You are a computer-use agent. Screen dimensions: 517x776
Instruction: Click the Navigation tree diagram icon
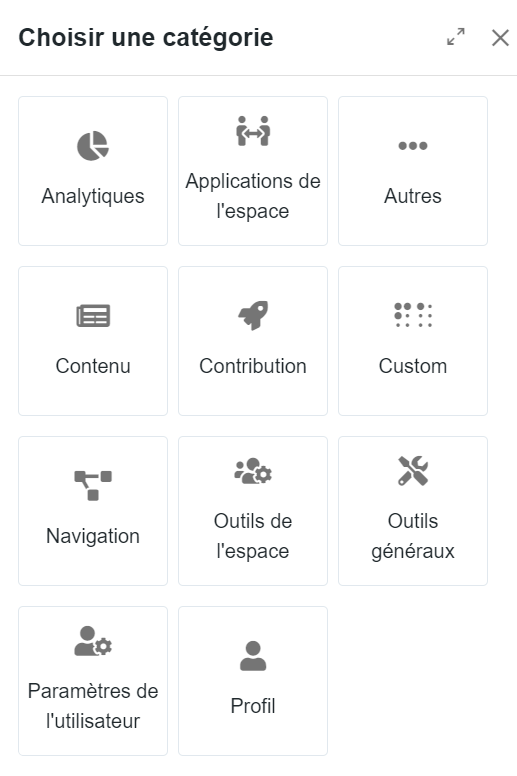(93, 485)
